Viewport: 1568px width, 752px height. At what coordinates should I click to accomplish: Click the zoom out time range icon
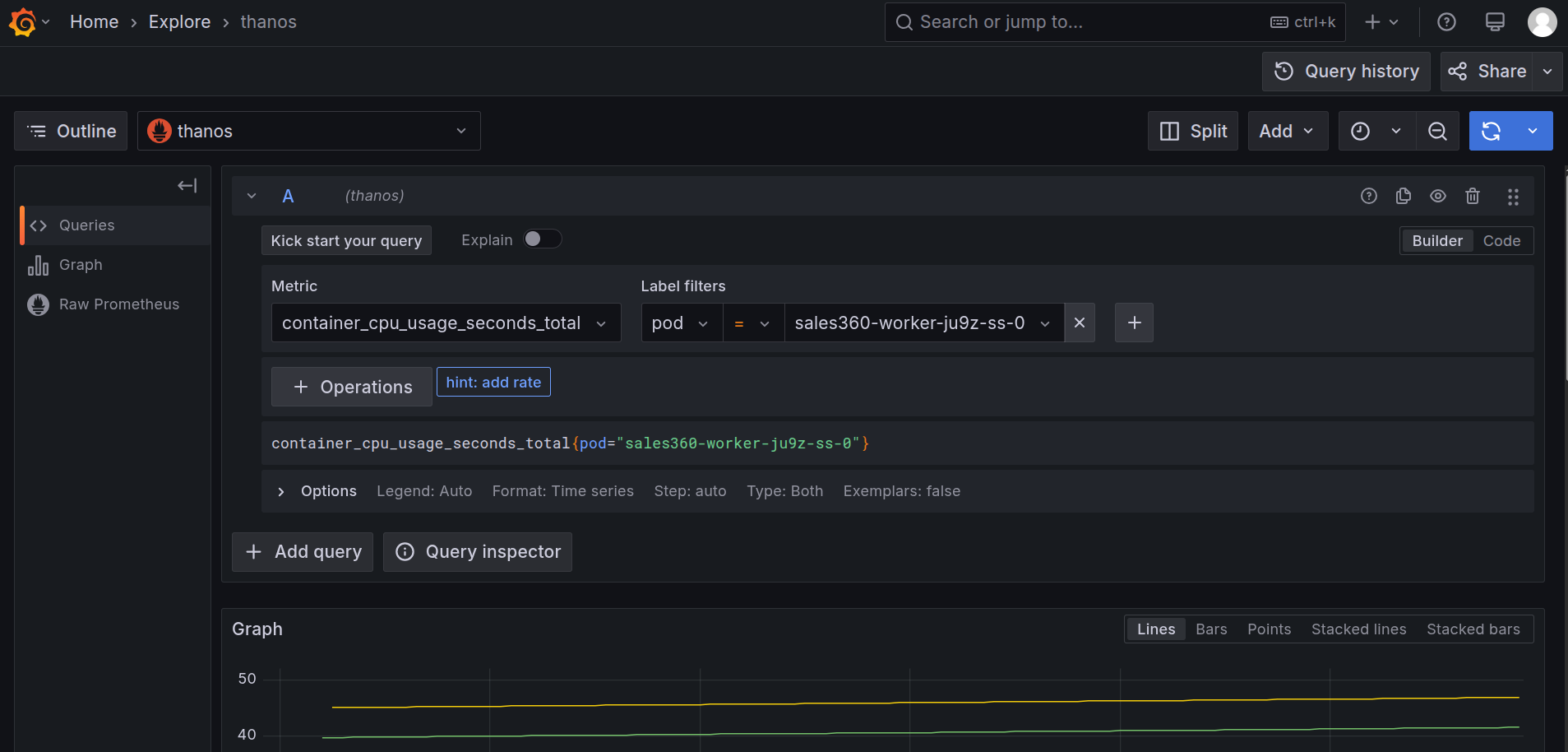(1436, 132)
